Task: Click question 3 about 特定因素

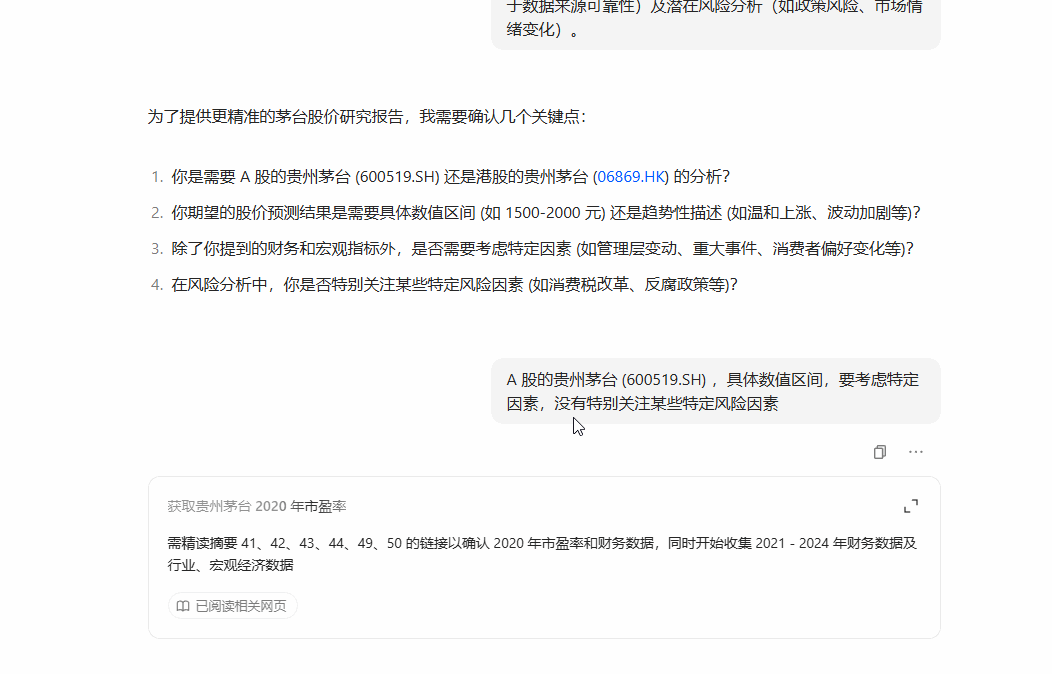Action: (542, 249)
